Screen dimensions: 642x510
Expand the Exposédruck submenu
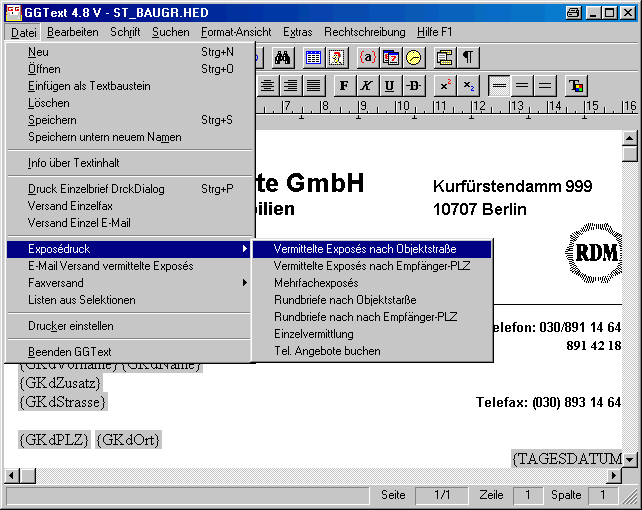point(129,249)
